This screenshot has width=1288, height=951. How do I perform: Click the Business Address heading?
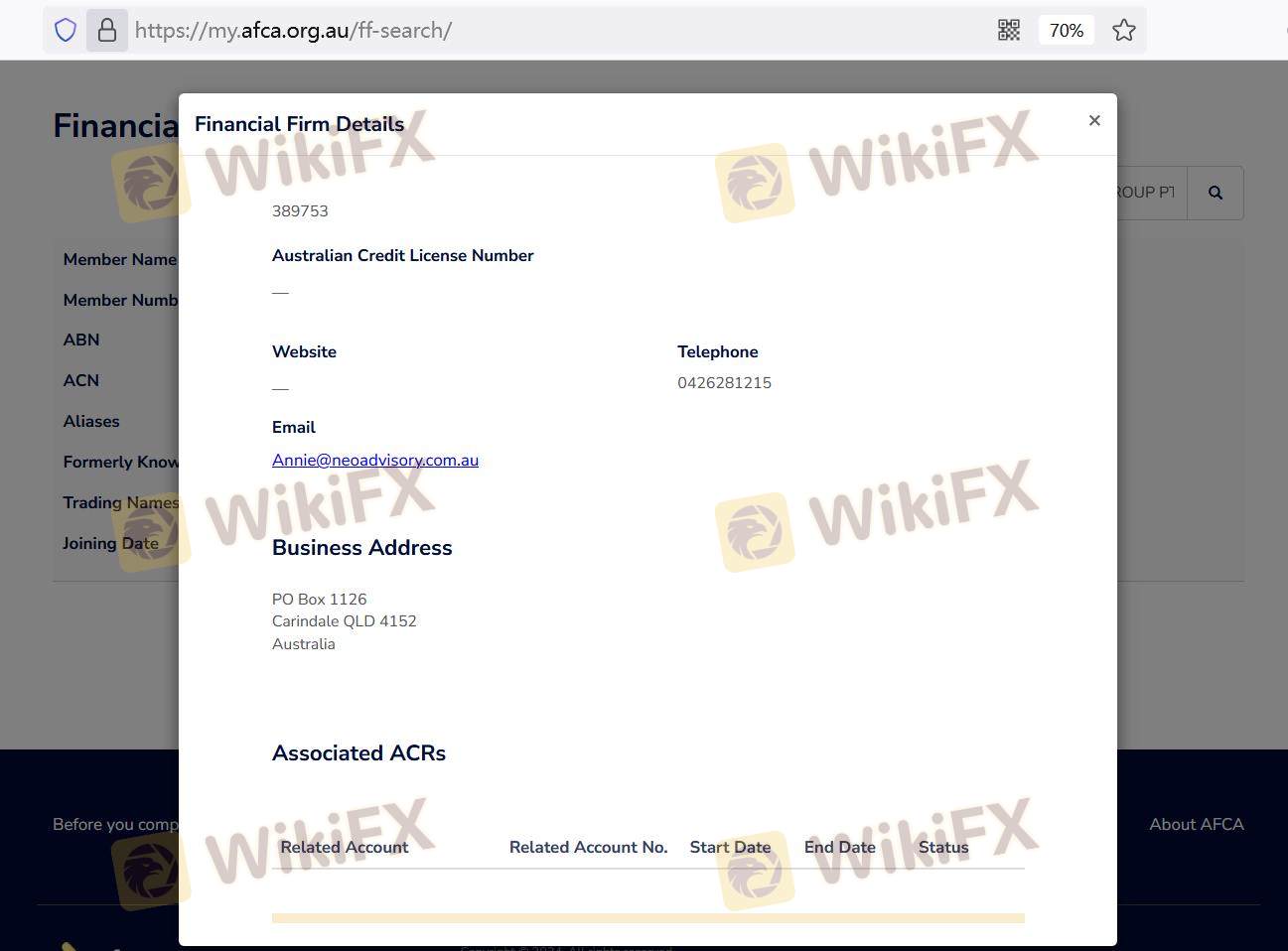coord(362,547)
